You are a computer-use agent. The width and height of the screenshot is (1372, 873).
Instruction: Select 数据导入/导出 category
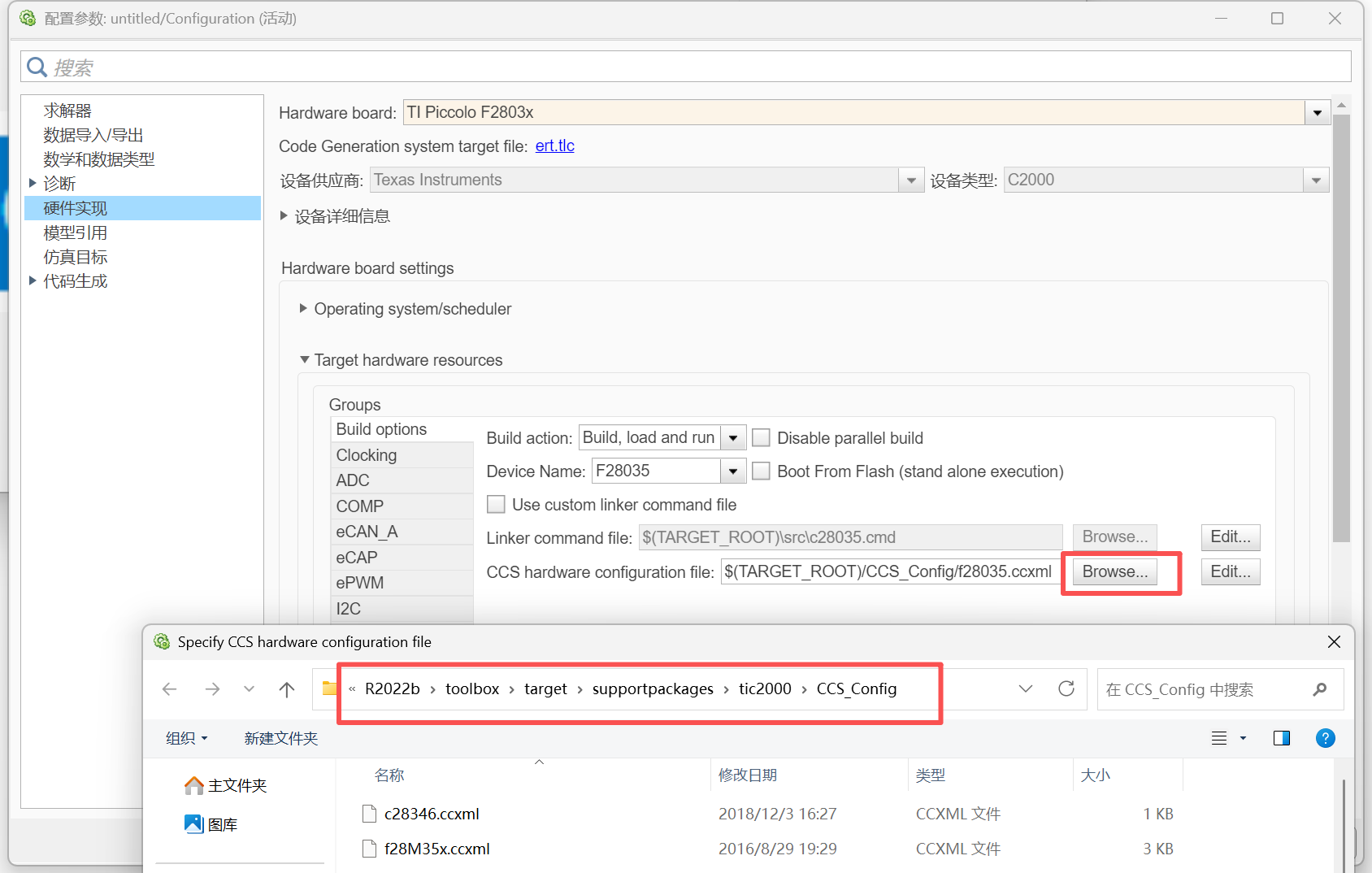pyautogui.click(x=93, y=135)
